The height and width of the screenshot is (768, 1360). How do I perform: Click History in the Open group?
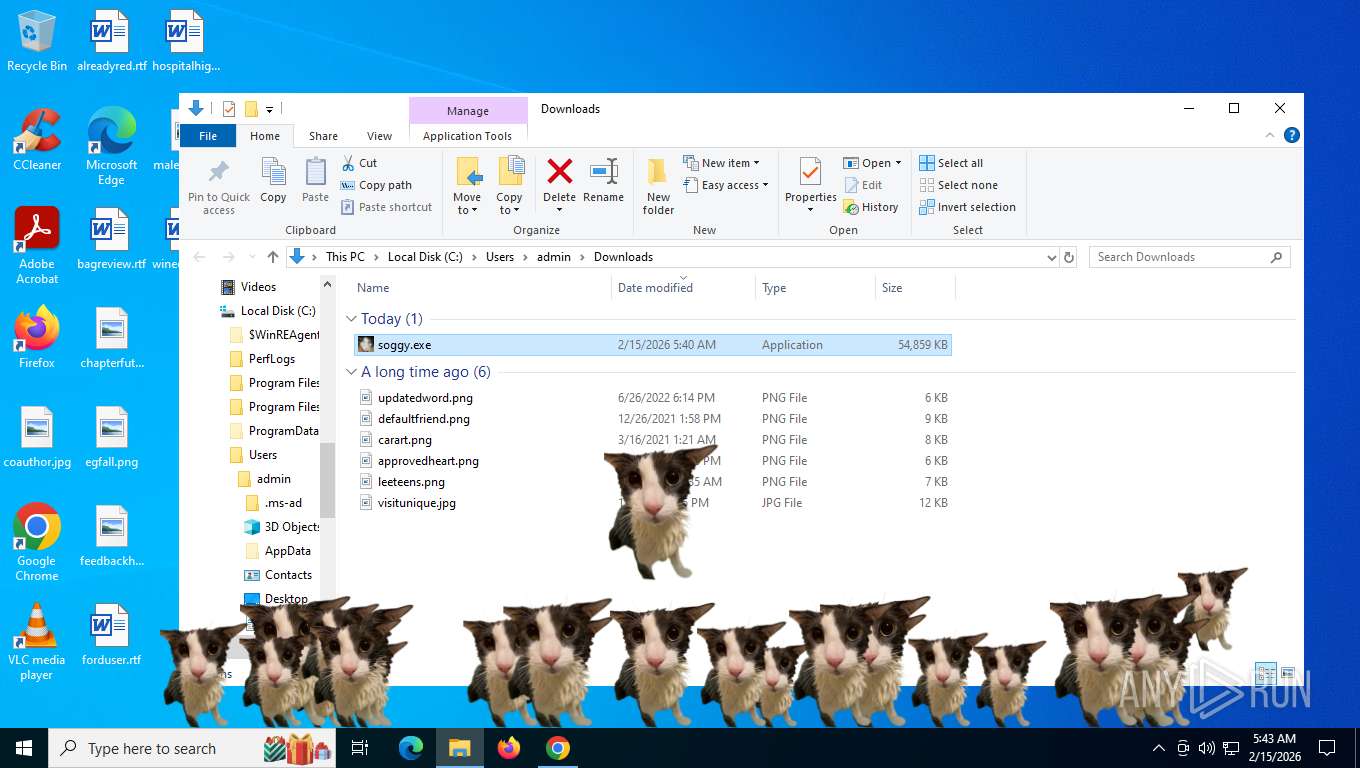pyautogui.click(x=871, y=207)
